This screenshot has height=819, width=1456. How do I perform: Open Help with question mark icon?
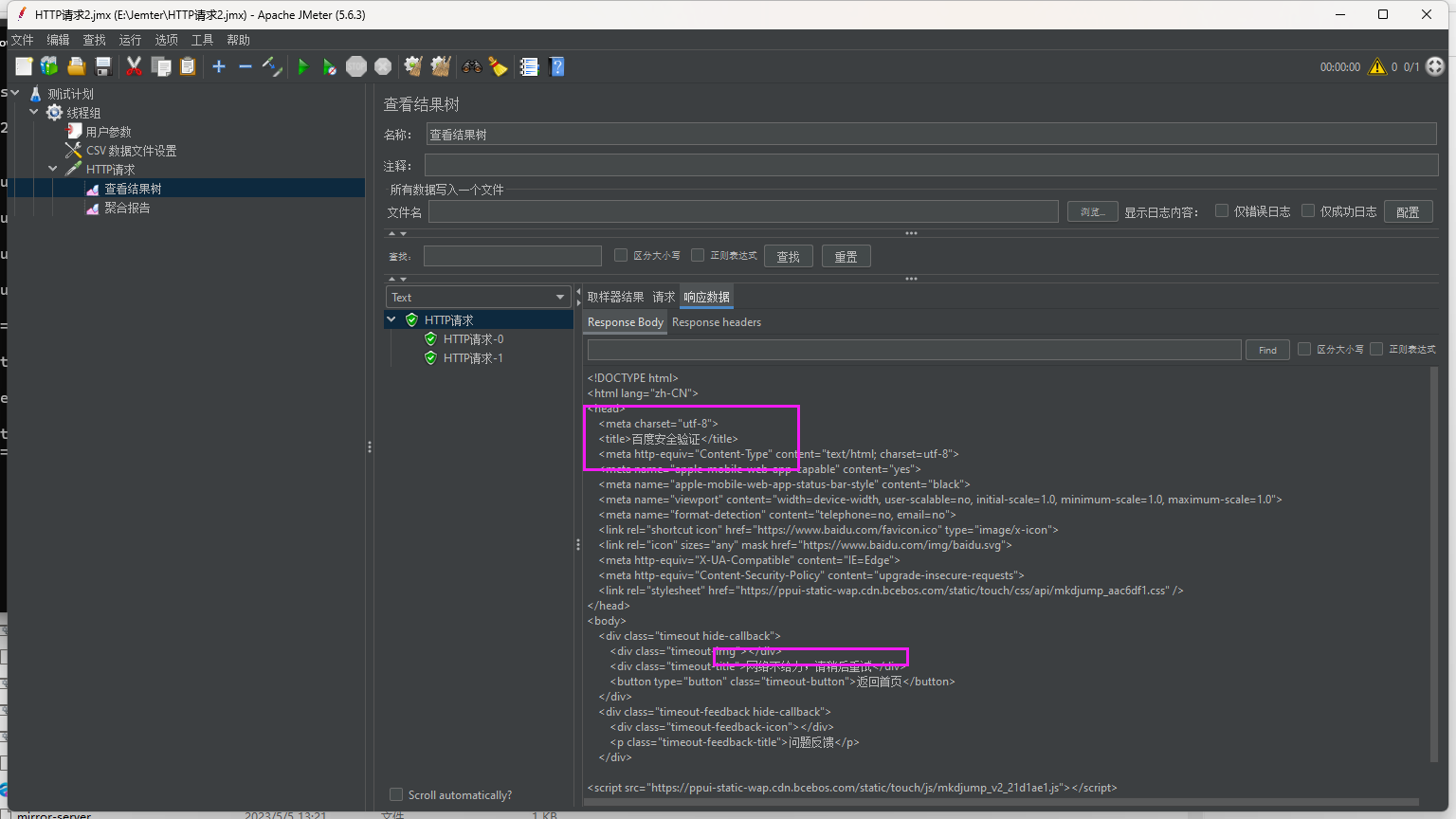(556, 66)
